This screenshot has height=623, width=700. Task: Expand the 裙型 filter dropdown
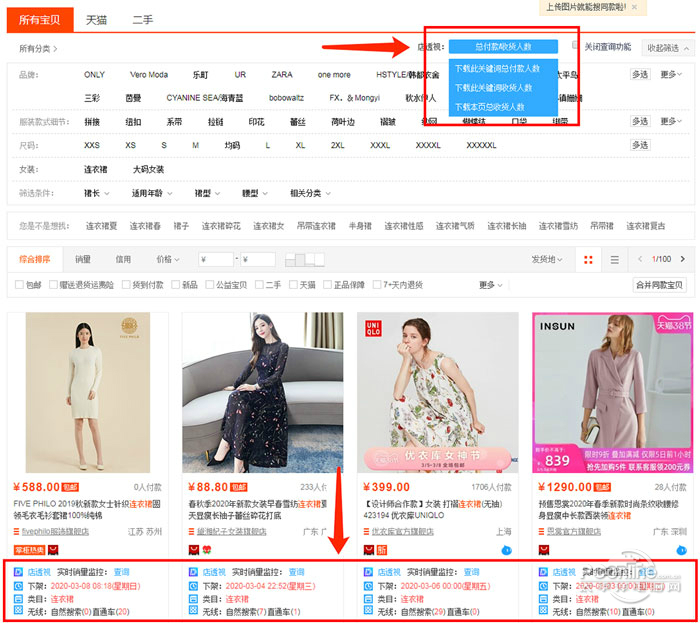[207, 193]
